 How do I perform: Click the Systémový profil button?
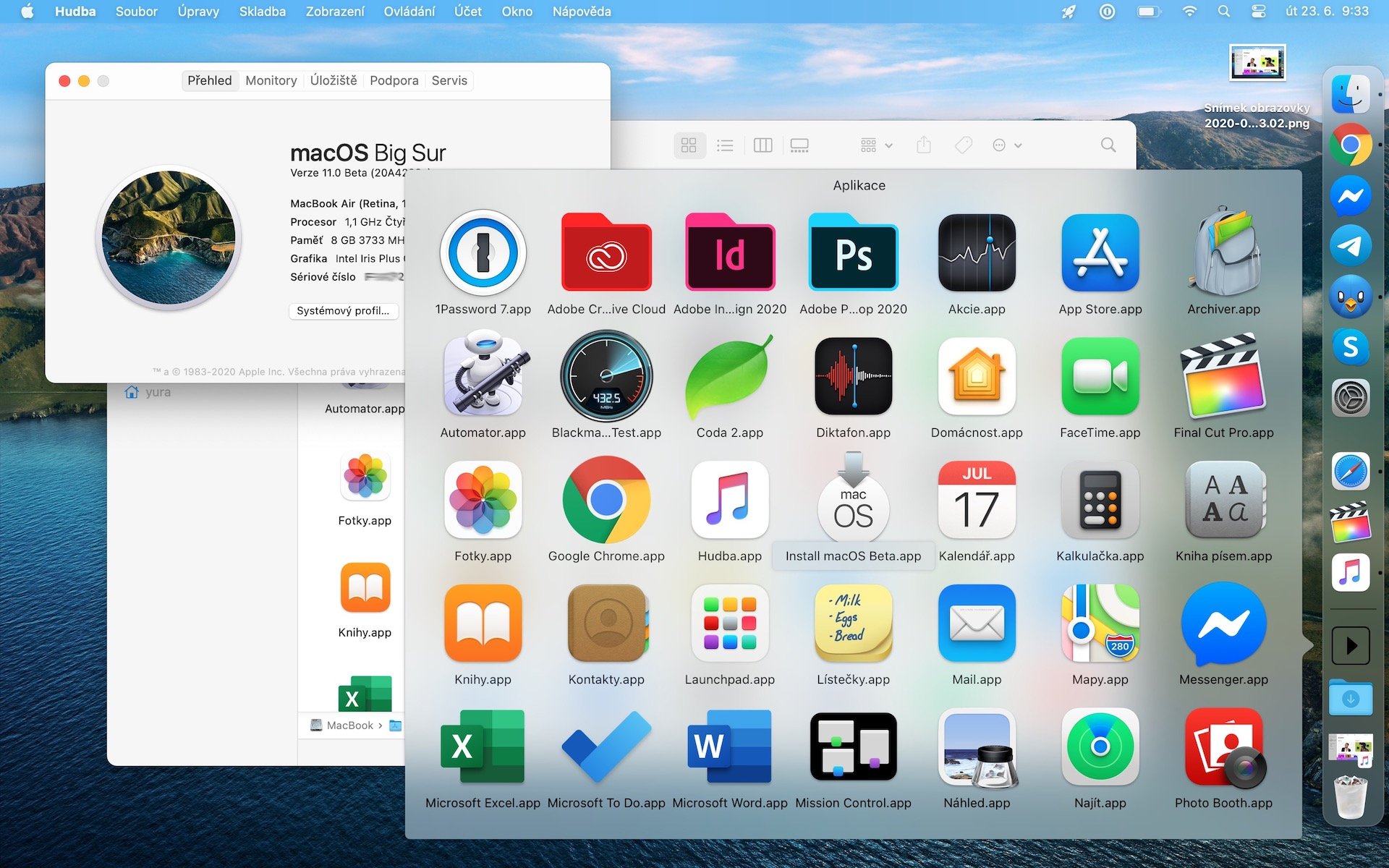tap(344, 310)
